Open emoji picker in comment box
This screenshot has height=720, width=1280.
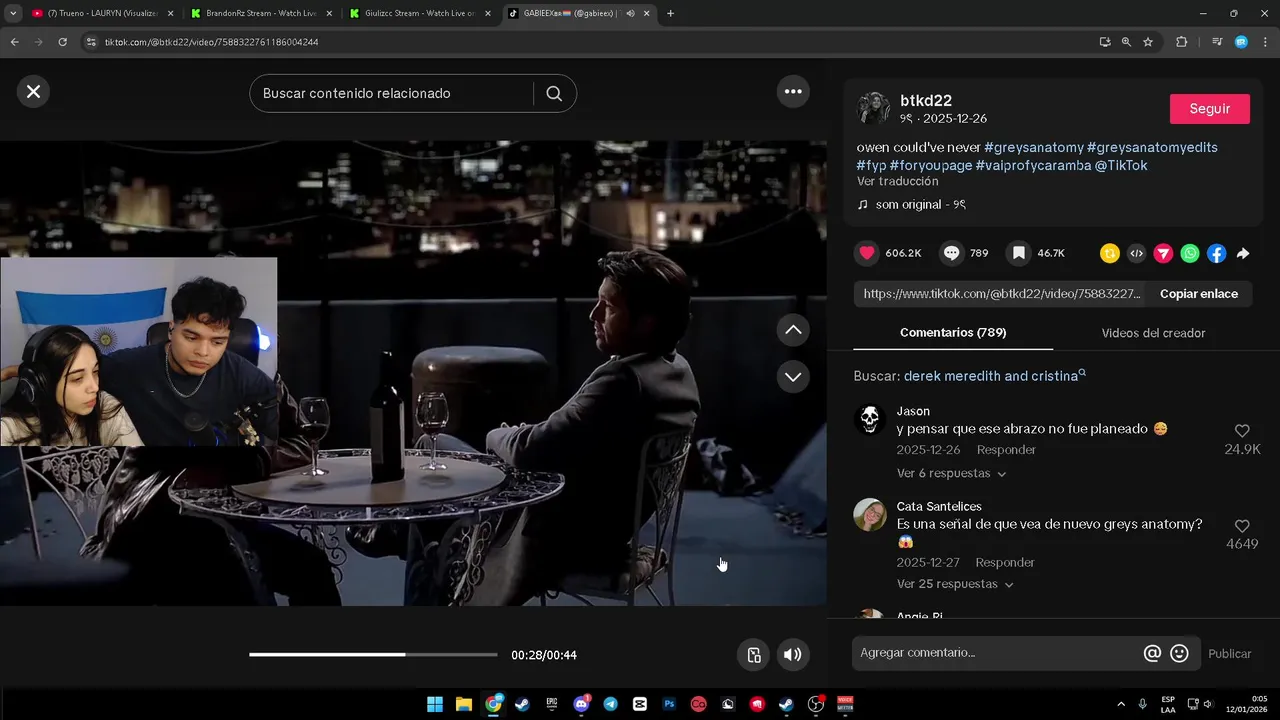1179,653
